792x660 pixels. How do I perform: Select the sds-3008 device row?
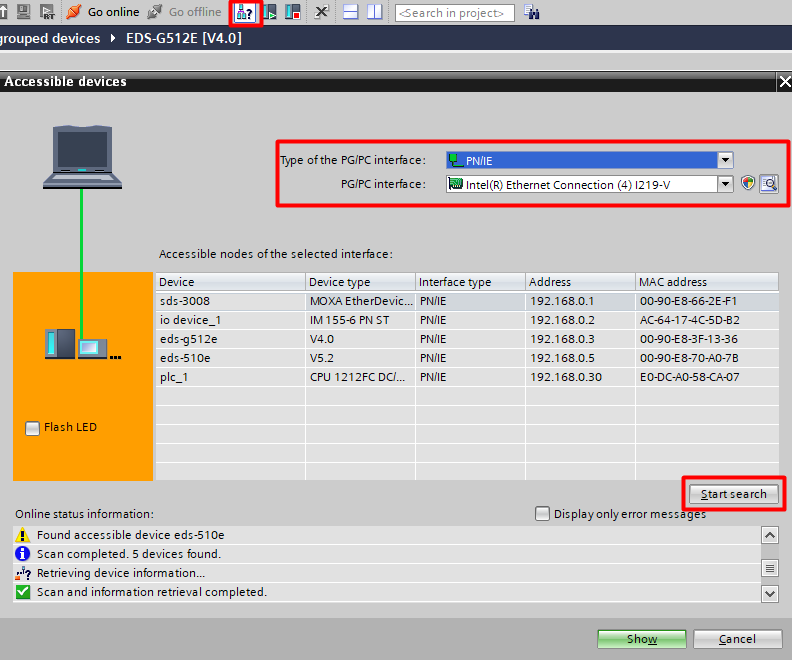click(467, 301)
